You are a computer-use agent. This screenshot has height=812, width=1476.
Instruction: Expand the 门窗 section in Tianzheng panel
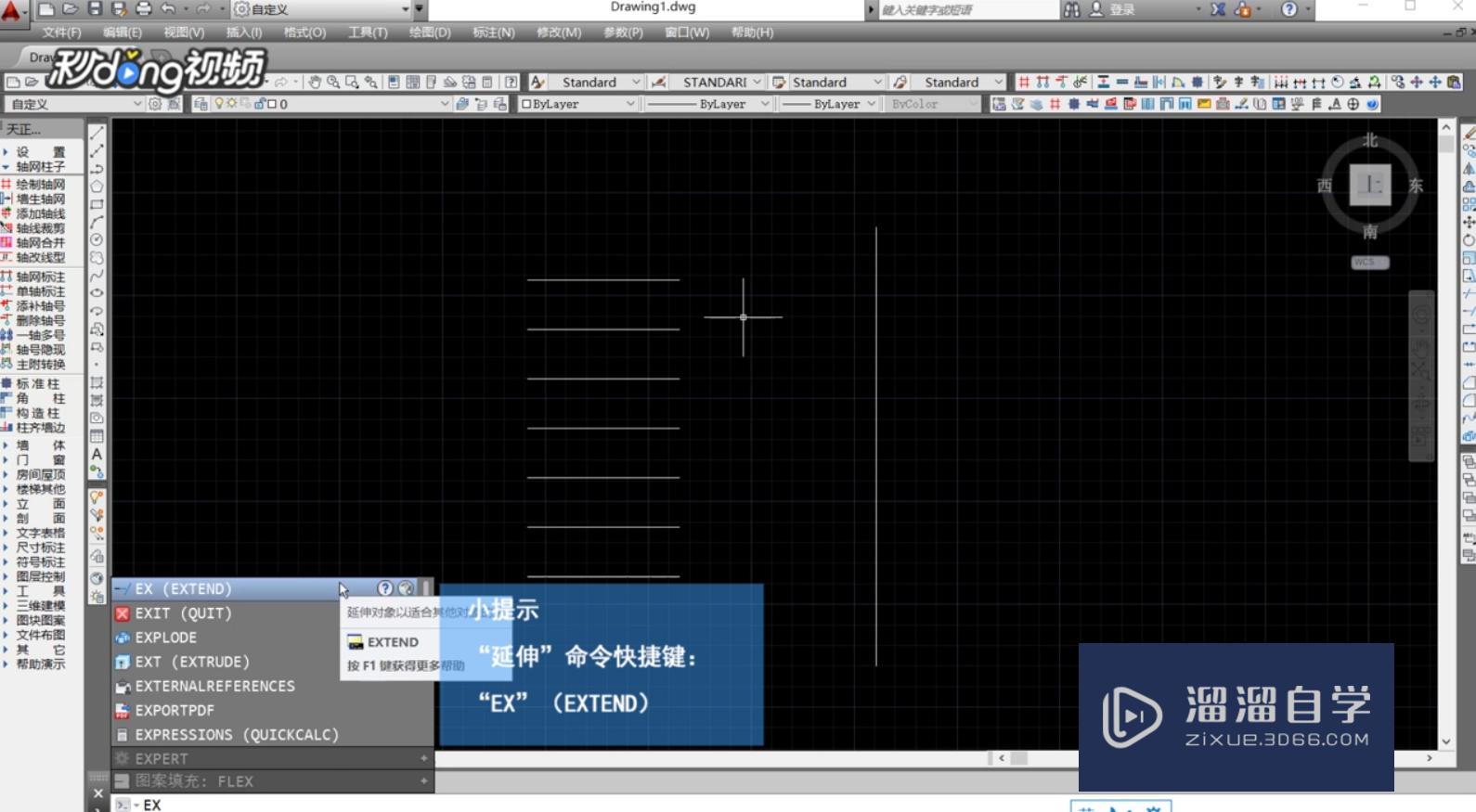(x=40, y=460)
